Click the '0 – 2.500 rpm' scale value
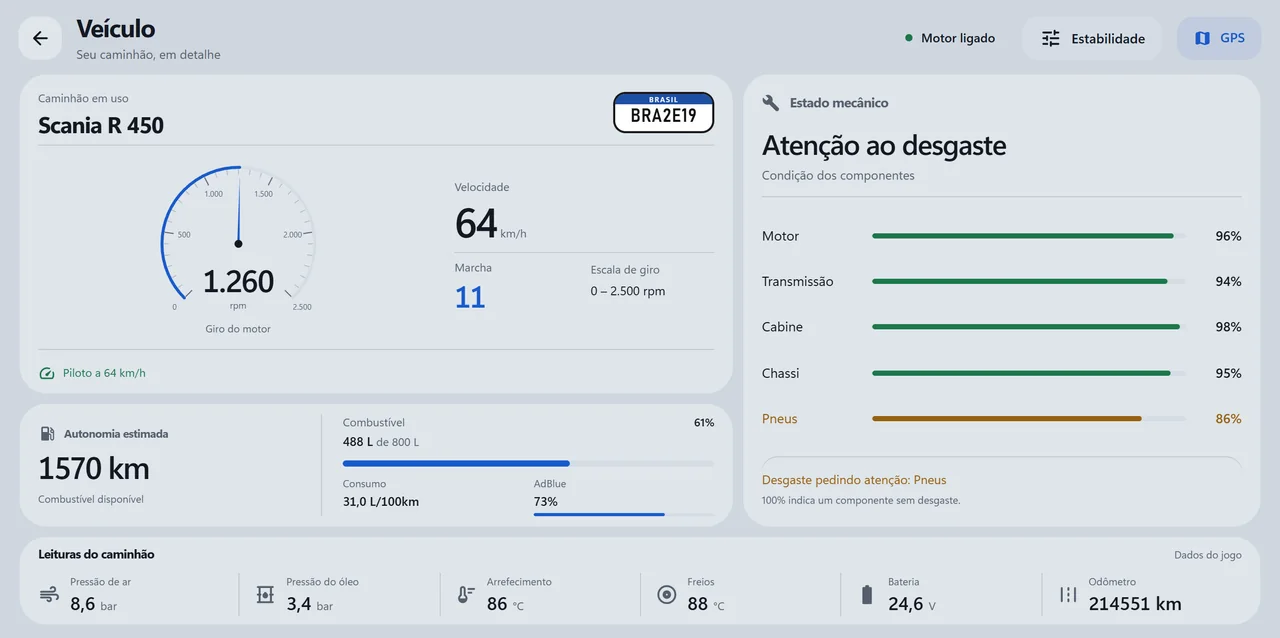Screen dimensions: 1280x638 click(x=628, y=291)
